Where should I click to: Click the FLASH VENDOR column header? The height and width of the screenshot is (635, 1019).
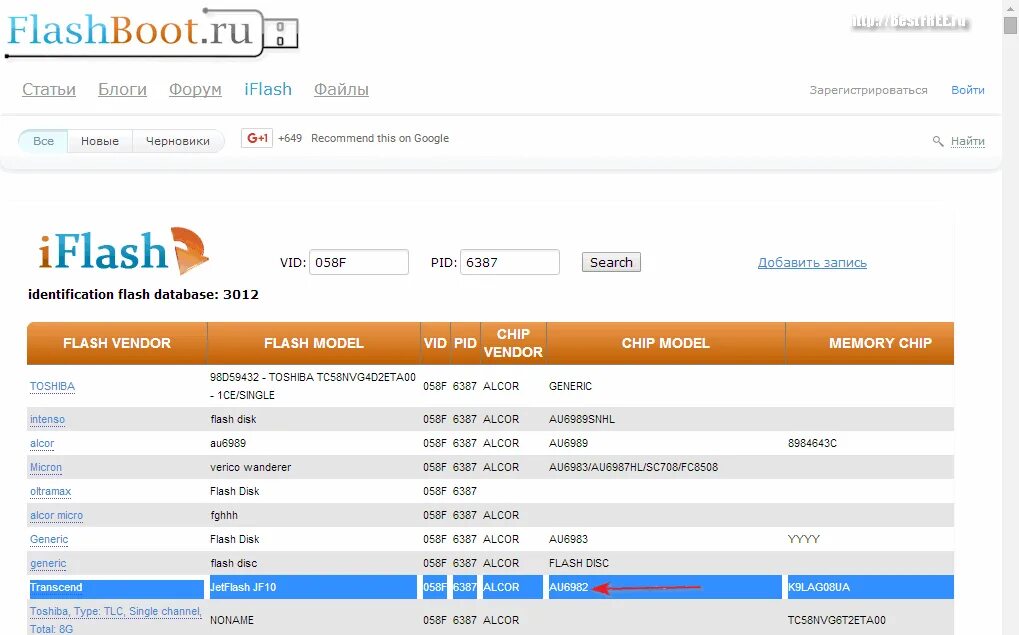(x=117, y=343)
